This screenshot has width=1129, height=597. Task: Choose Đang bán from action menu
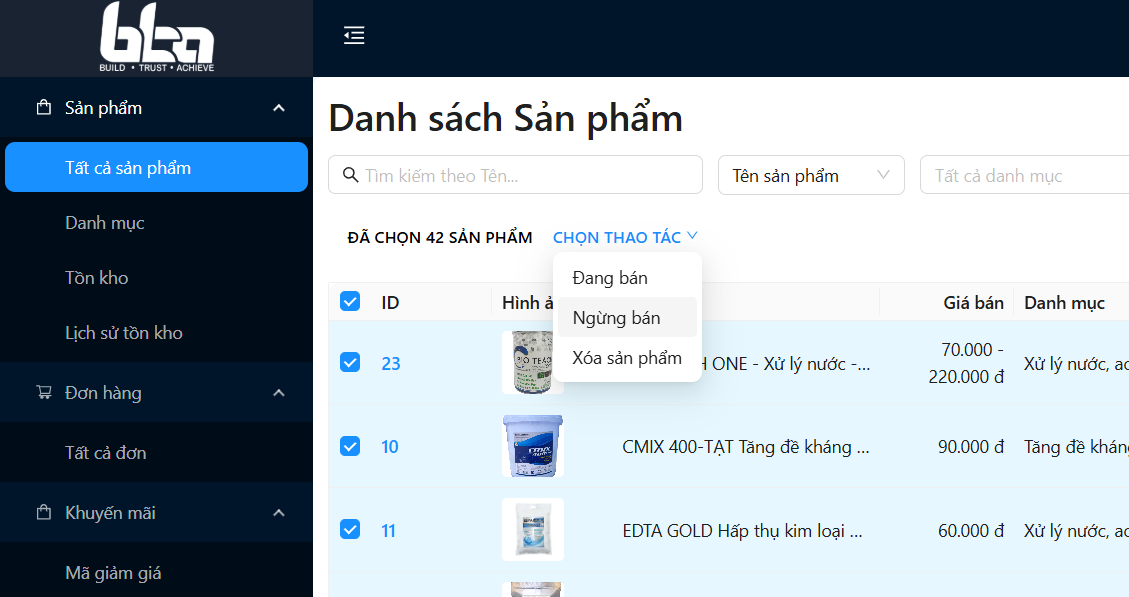click(627, 278)
